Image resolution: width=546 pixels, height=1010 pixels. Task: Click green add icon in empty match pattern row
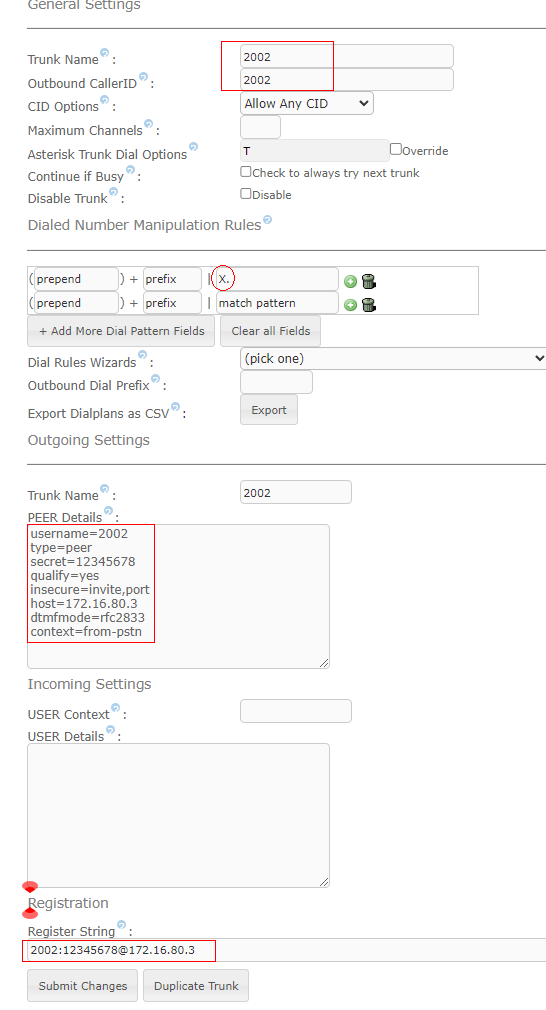[x=350, y=305]
